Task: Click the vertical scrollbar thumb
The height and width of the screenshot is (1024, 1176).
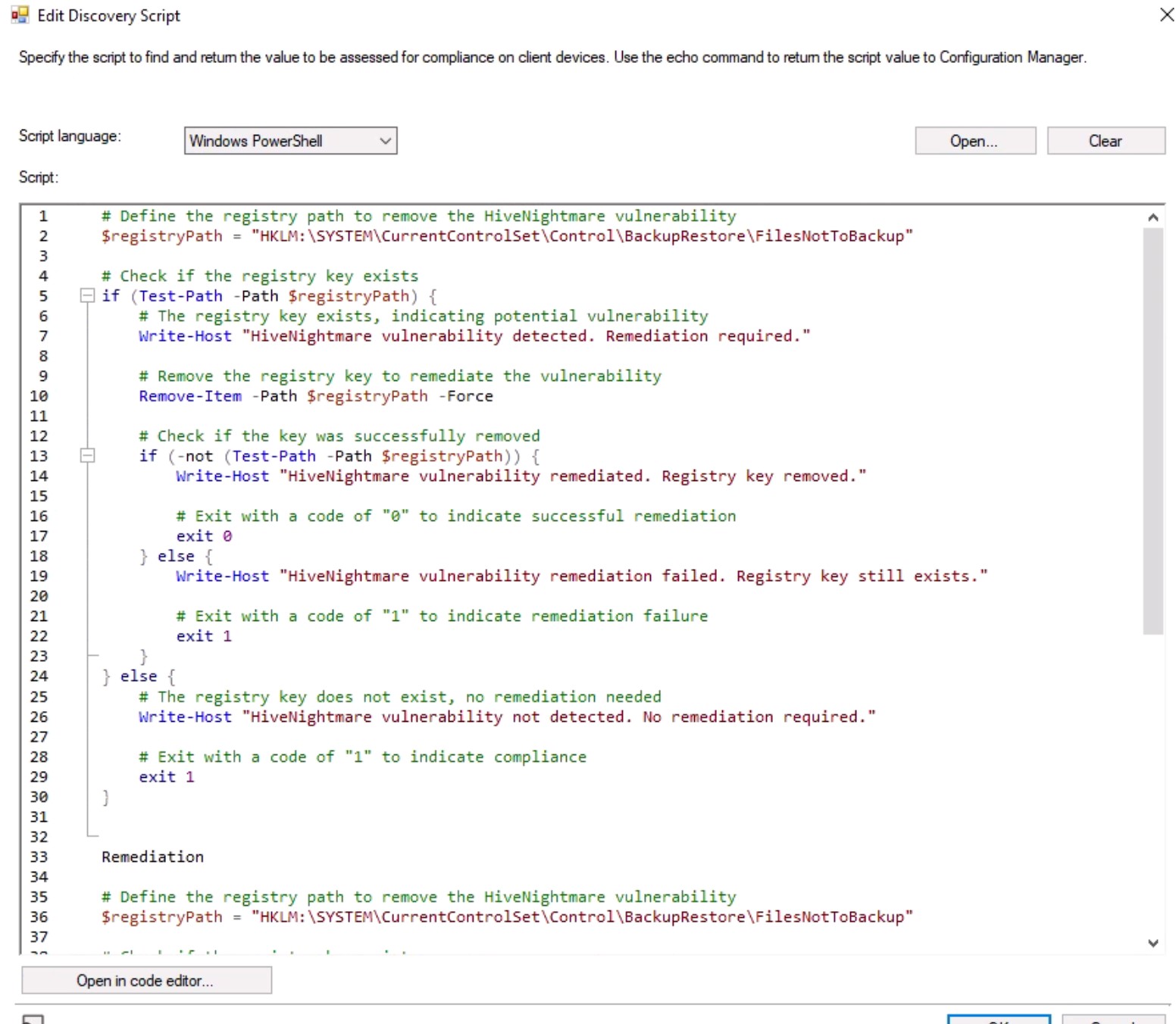Action: point(1153,430)
